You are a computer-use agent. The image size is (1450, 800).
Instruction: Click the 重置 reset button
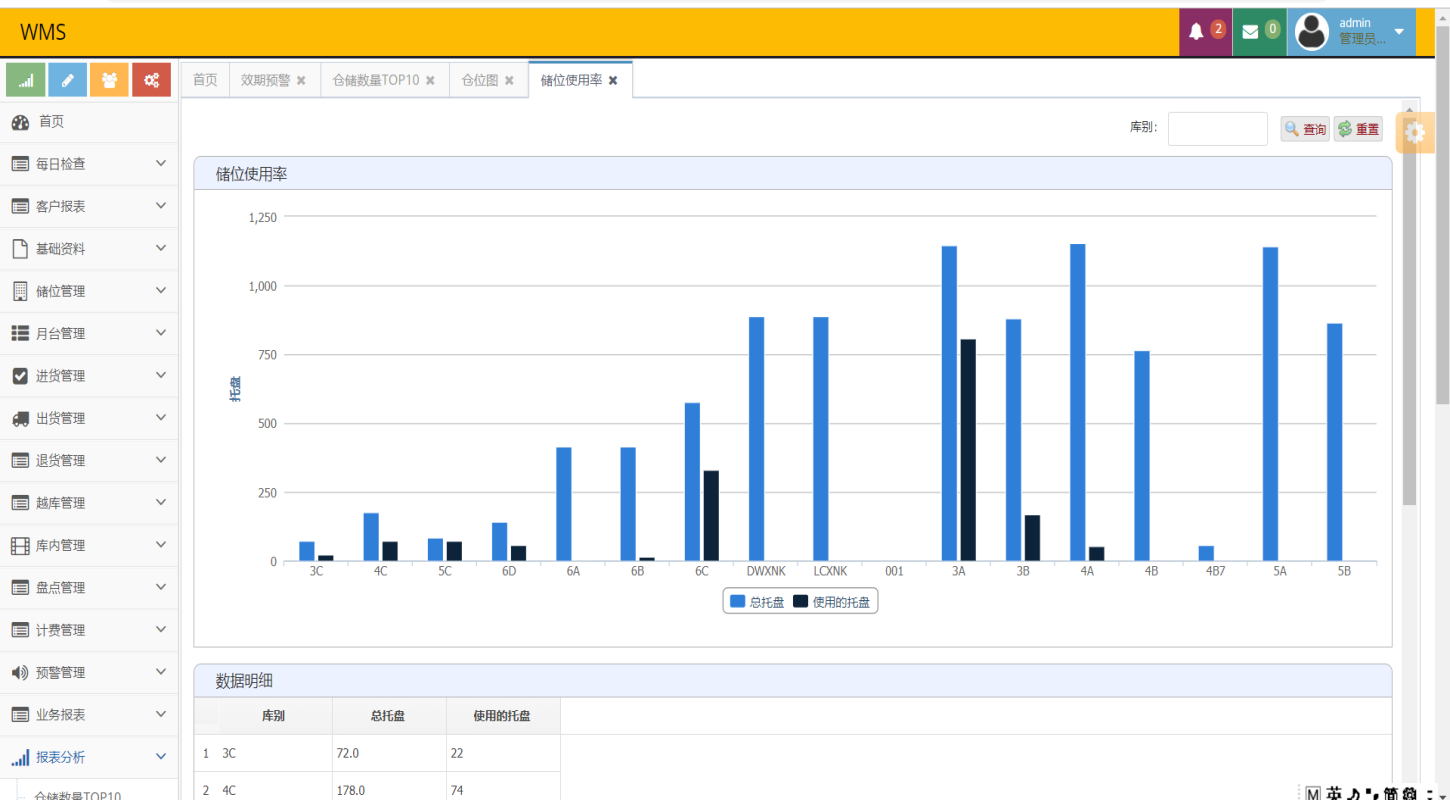coord(1358,129)
